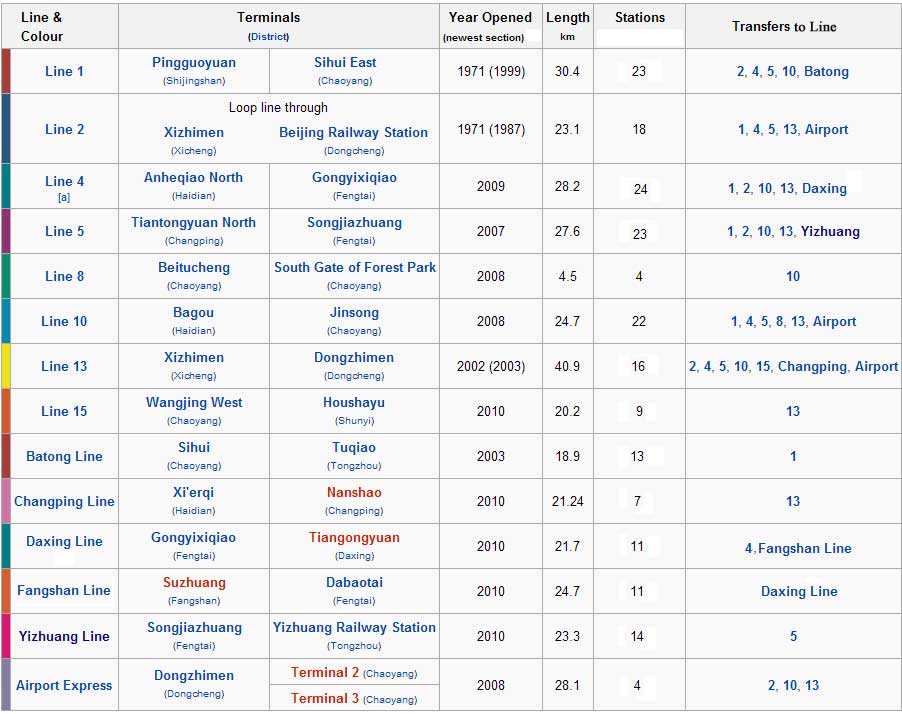Click the Anheqiao North terminal link
Screen dimensions: 902x714
193,177
